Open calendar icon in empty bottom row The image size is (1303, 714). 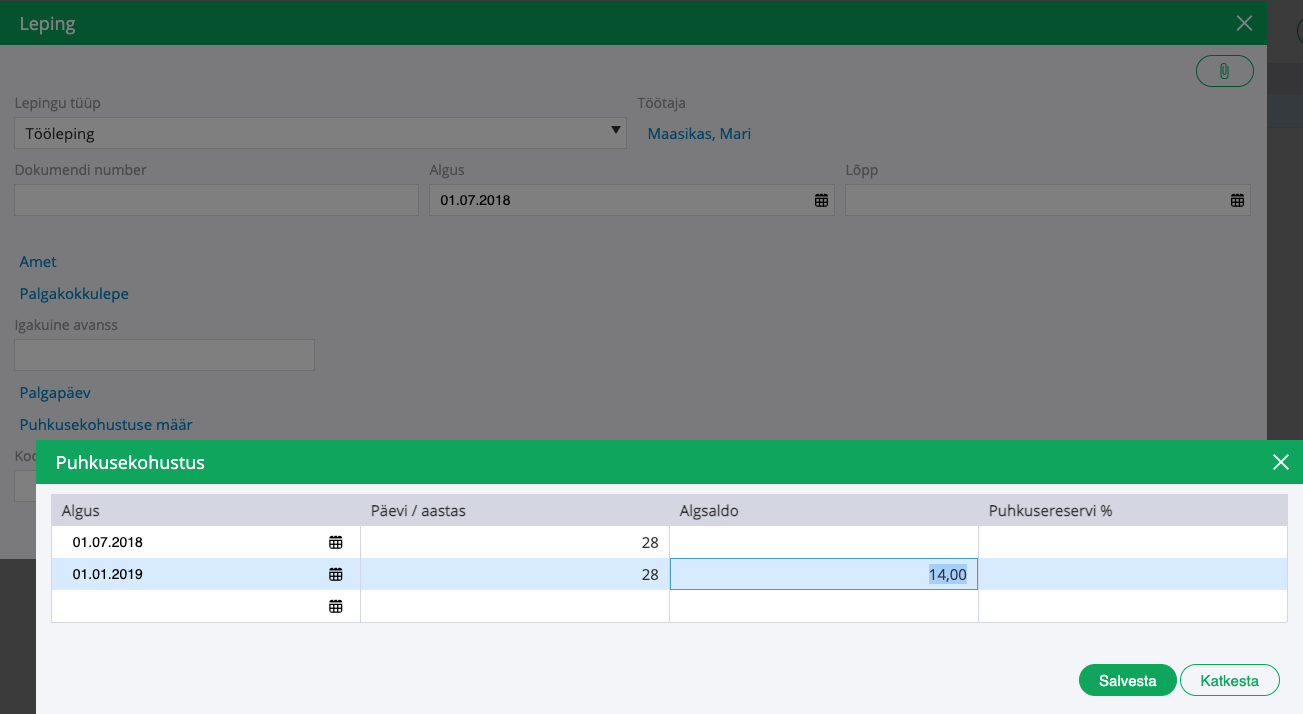coord(336,606)
